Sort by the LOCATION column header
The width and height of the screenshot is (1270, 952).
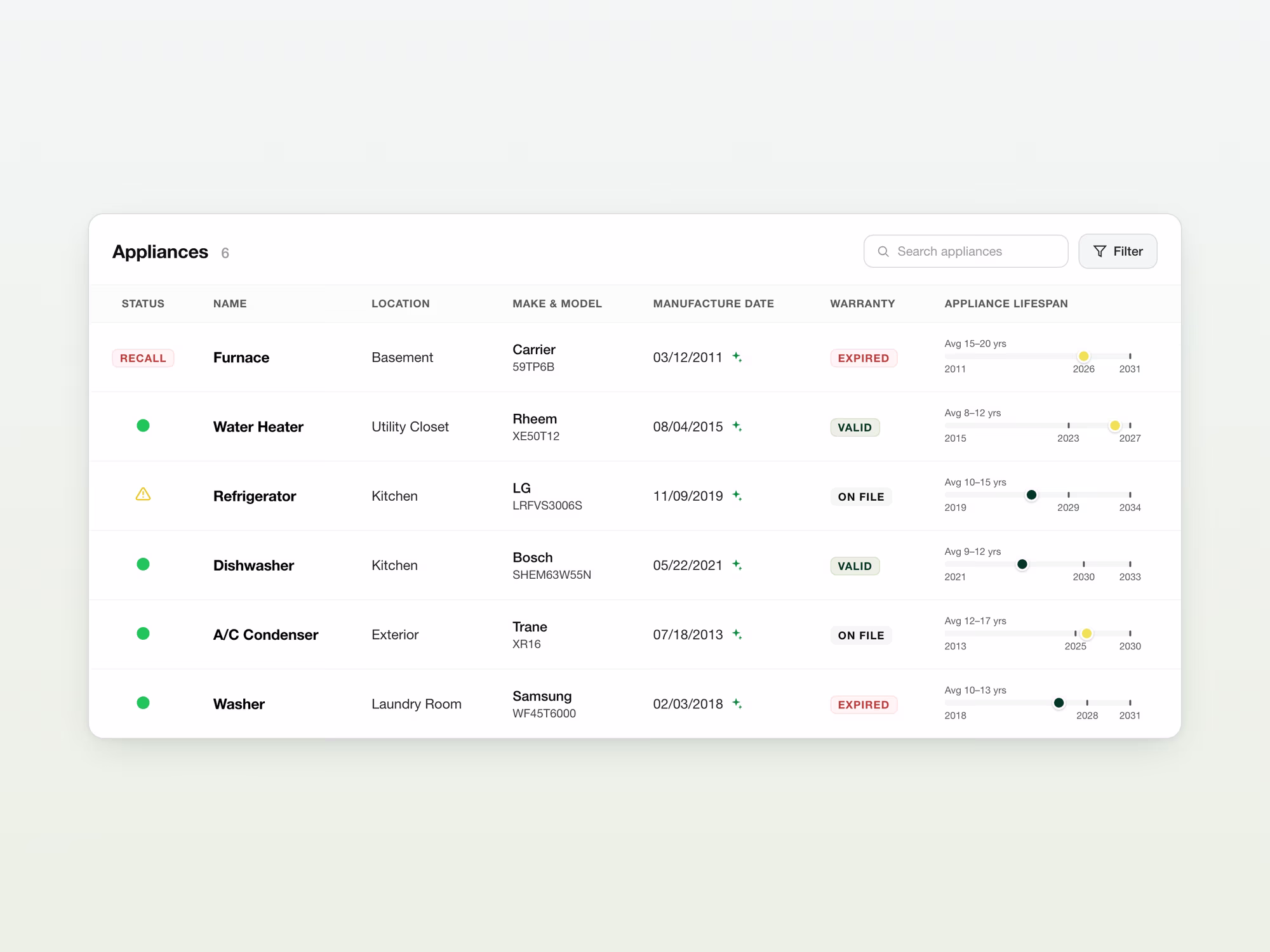pyautogui.click(x=401, y=303)
